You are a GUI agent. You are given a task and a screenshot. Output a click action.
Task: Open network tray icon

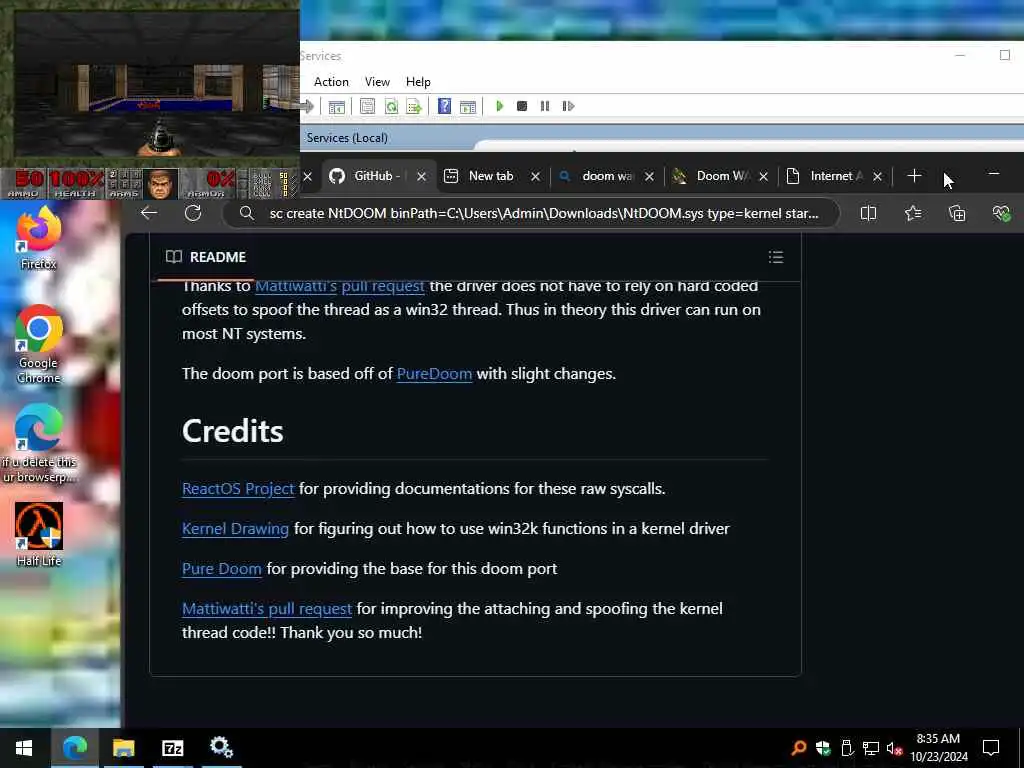click(x=871, y=748)
